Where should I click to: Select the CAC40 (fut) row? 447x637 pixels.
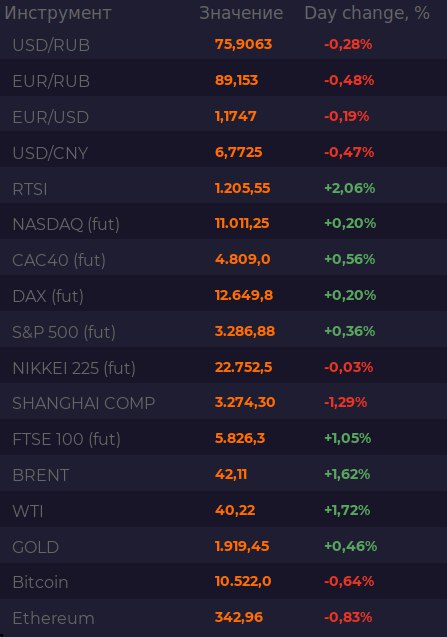pos(224,260)
